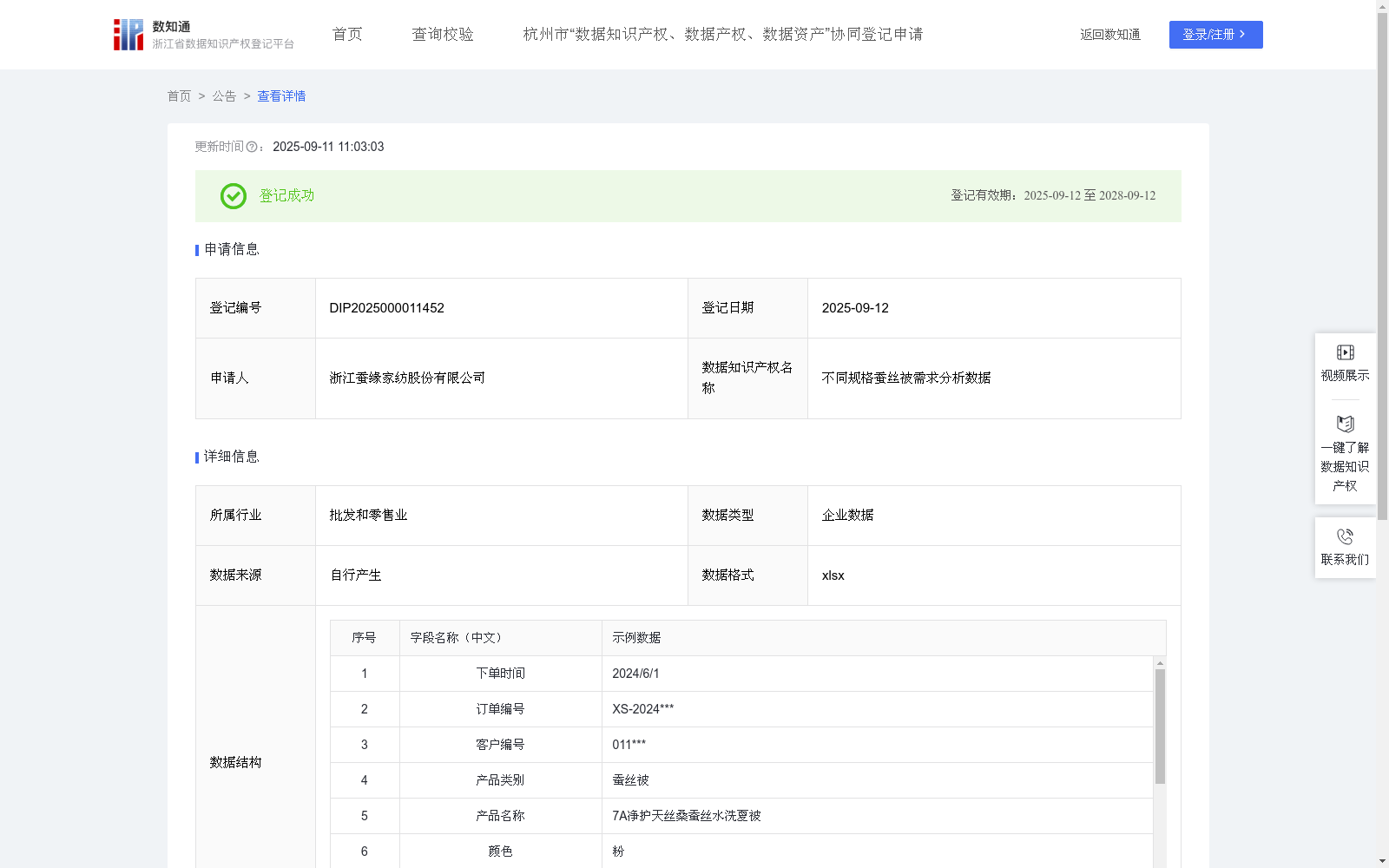The width and height of the screenshot is (1389, 868).
Task: Click the xlsx data format value
Action: click(833, 575)
